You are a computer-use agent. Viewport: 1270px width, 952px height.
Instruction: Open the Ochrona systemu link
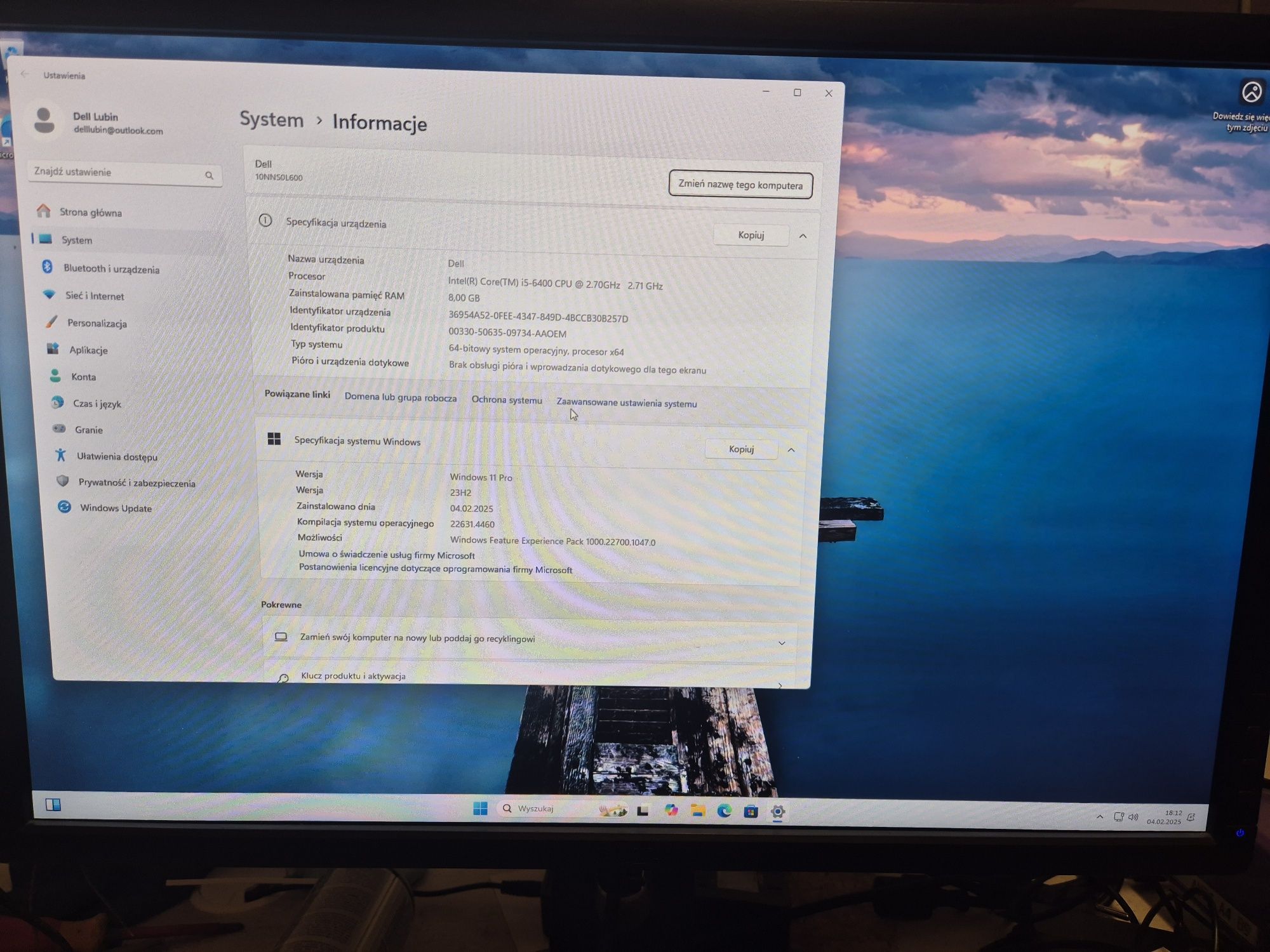507,400
